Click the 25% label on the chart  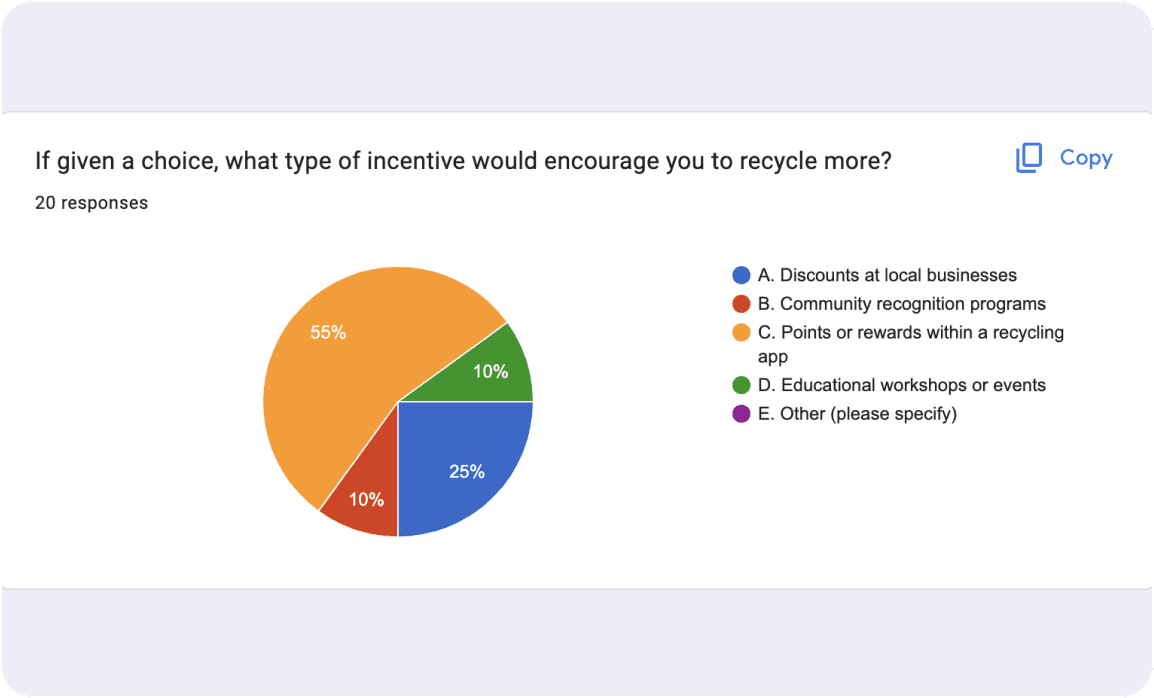(467, 472)
